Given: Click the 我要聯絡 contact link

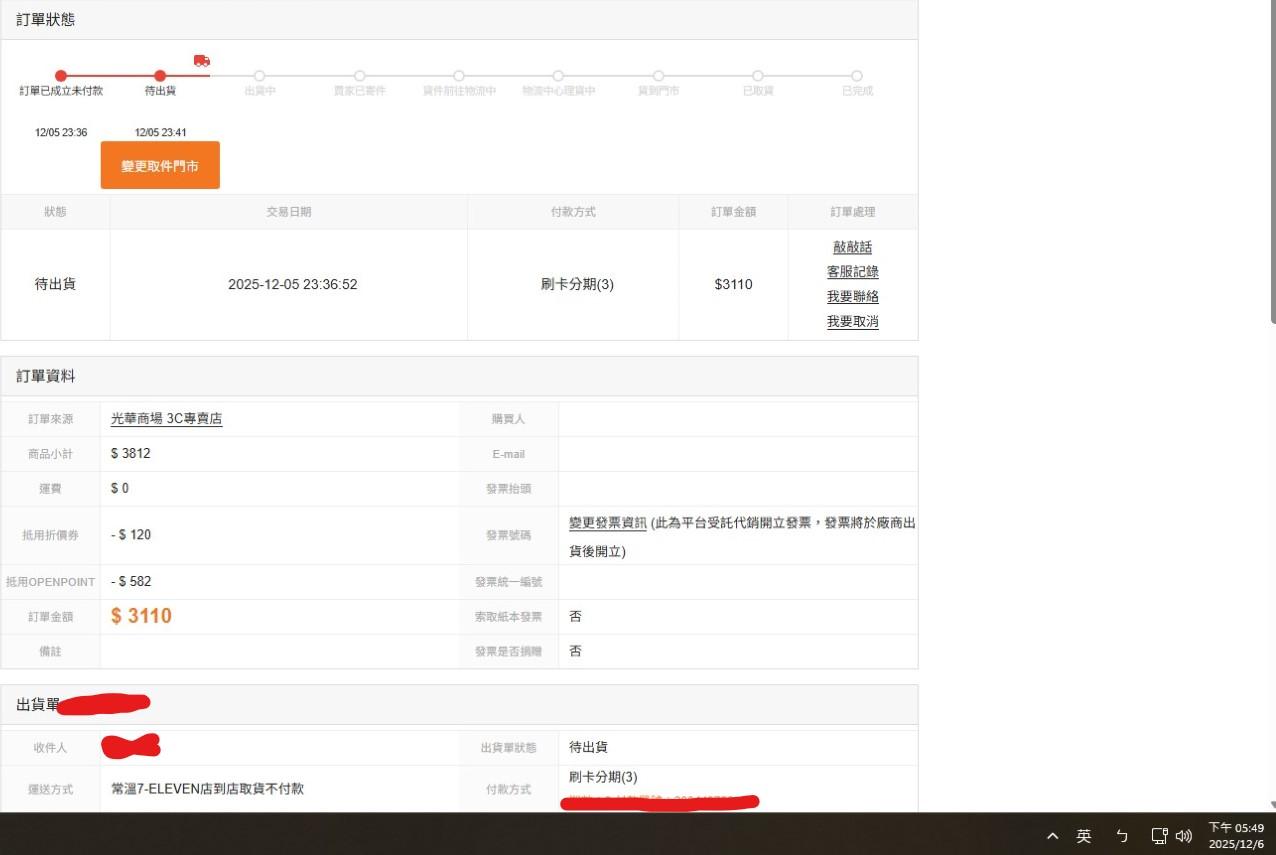Looking at the screenshot, I should (852, 297).
